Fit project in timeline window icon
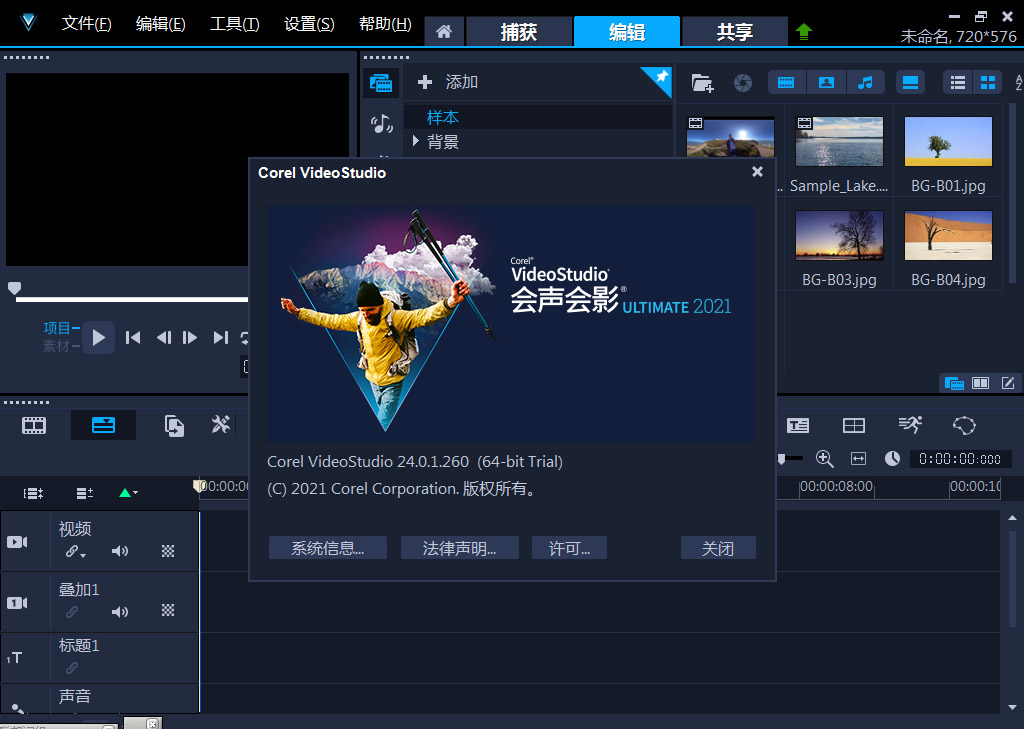The height and width of the screenshot is (729, 1024). pyautogui.click(x=858, y=458)
